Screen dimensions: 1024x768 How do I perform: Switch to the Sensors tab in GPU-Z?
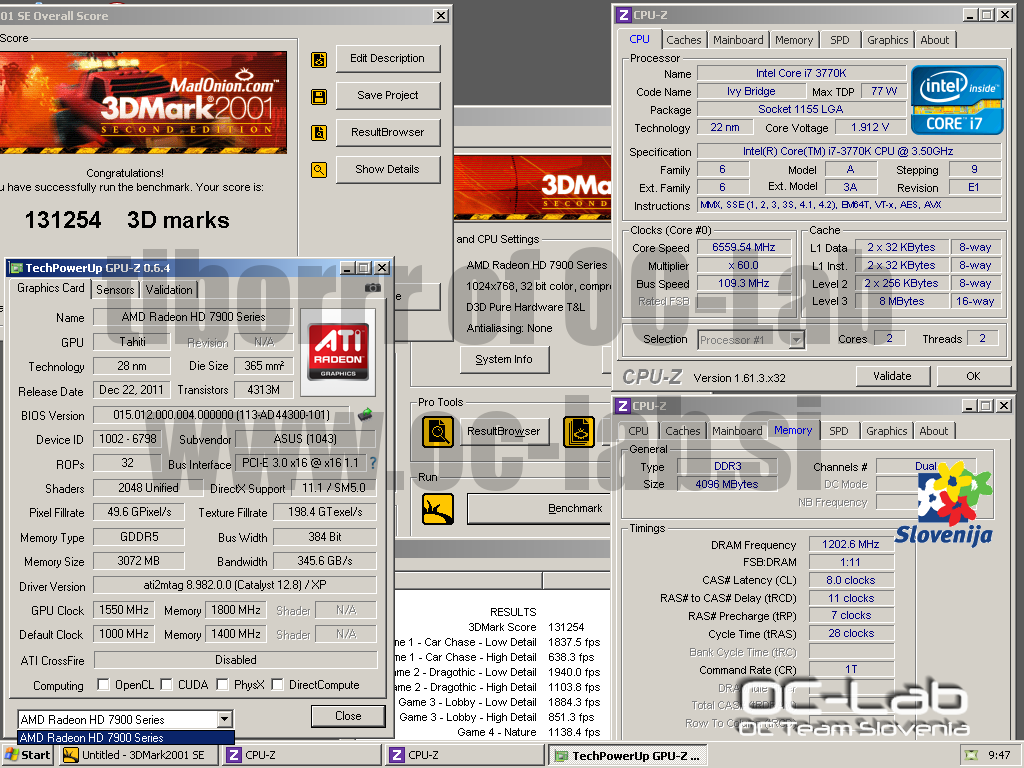[x=115, y=289]
